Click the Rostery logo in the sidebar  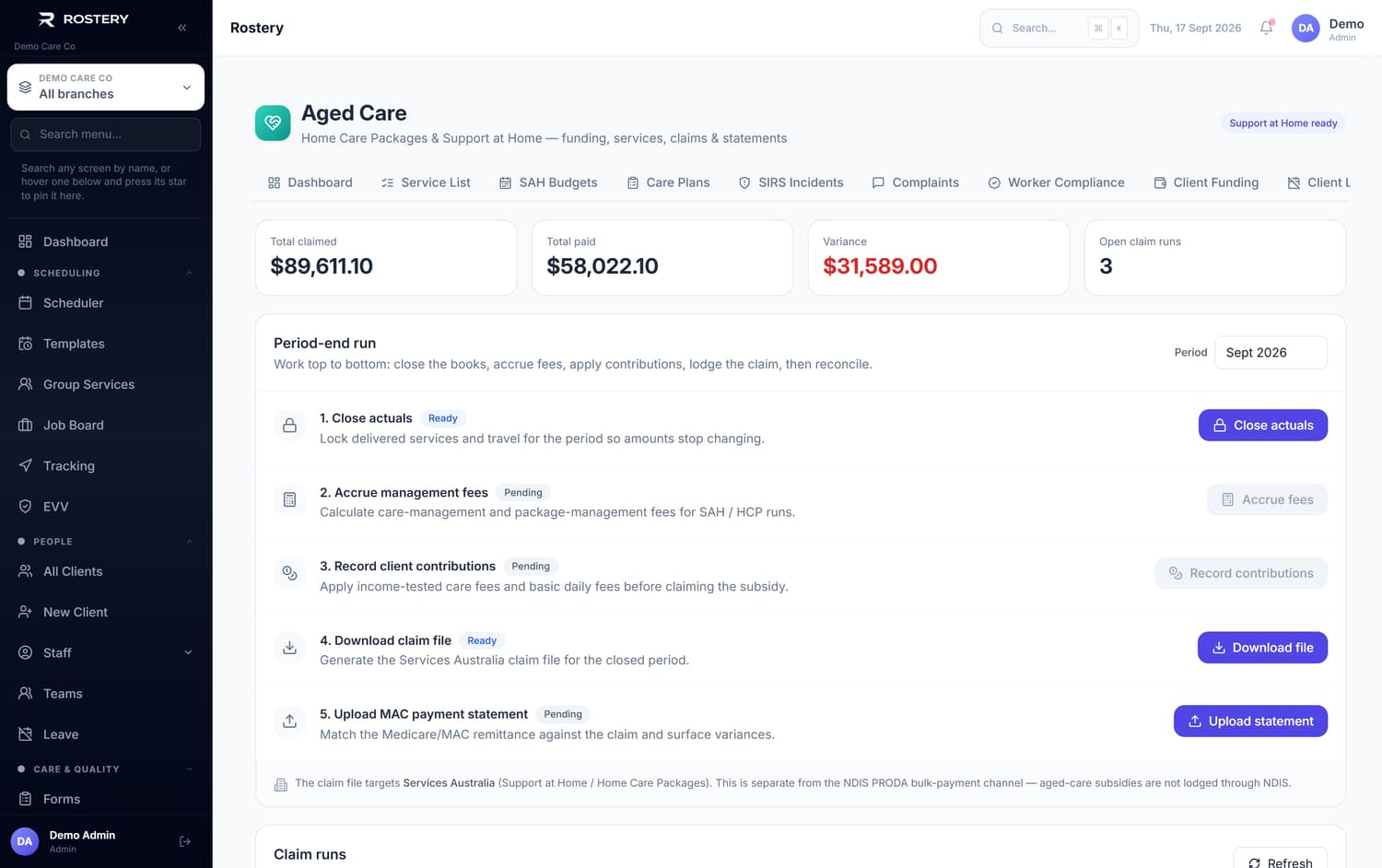83,19
